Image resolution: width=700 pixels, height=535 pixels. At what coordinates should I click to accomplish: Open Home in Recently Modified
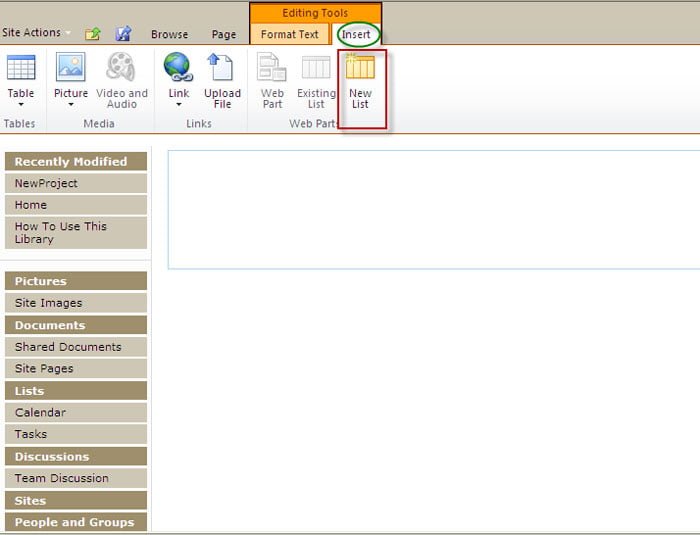[76, 205]
